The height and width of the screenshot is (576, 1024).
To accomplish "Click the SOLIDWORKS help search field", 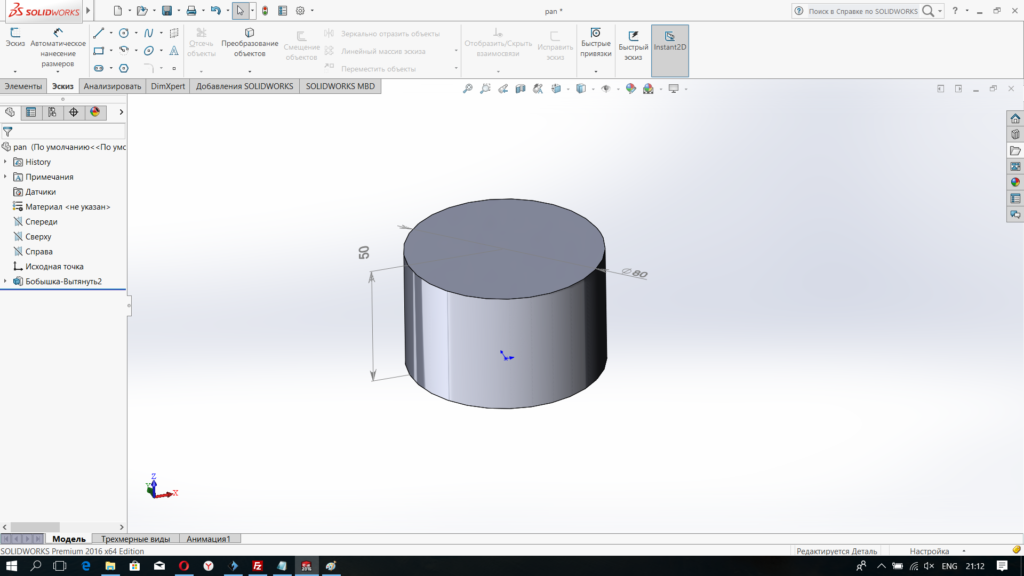I will pyautogui.click(x=862, y=11).
